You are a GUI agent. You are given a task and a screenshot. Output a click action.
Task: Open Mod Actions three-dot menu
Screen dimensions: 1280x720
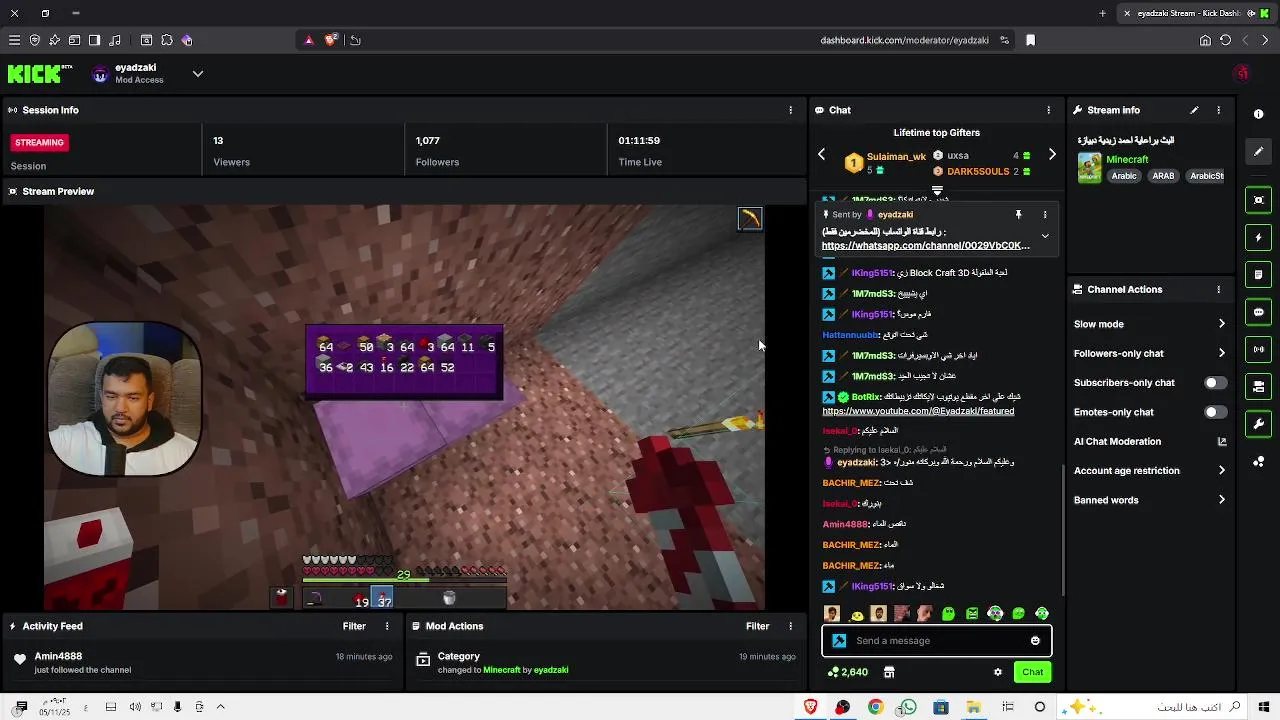click(791, 626)
